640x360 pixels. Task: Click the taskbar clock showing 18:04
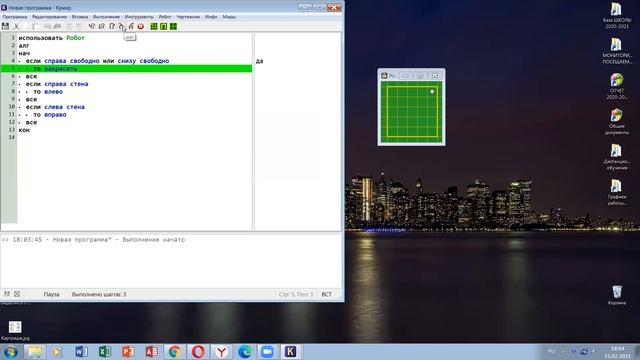(617, 352)
